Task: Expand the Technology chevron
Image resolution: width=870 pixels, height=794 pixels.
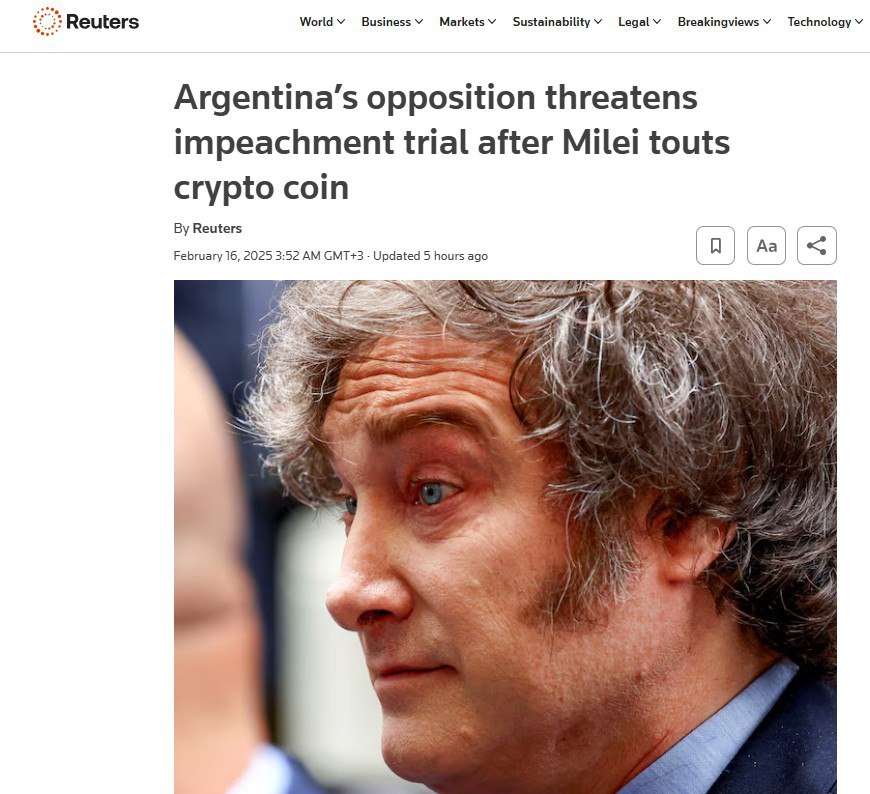Action: point(859,22)
